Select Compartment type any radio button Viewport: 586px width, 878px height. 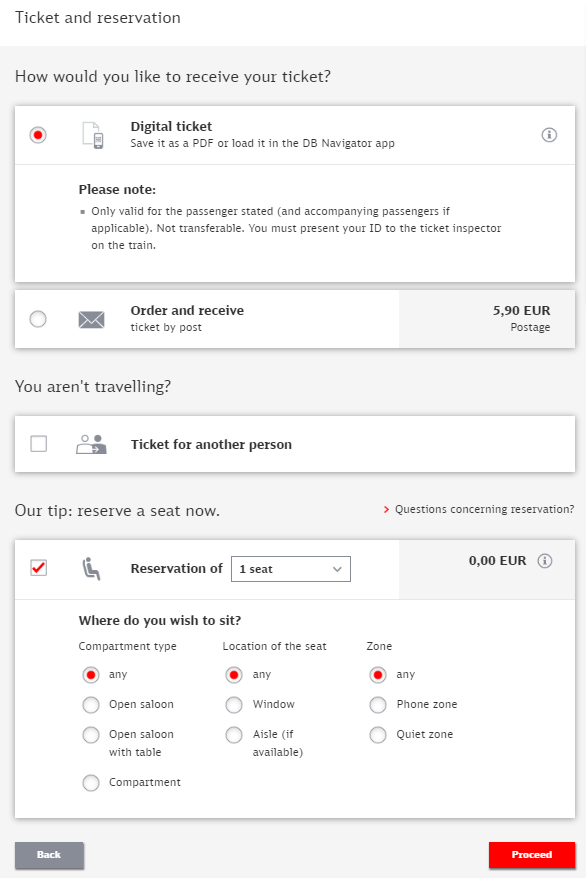(91, 675)
